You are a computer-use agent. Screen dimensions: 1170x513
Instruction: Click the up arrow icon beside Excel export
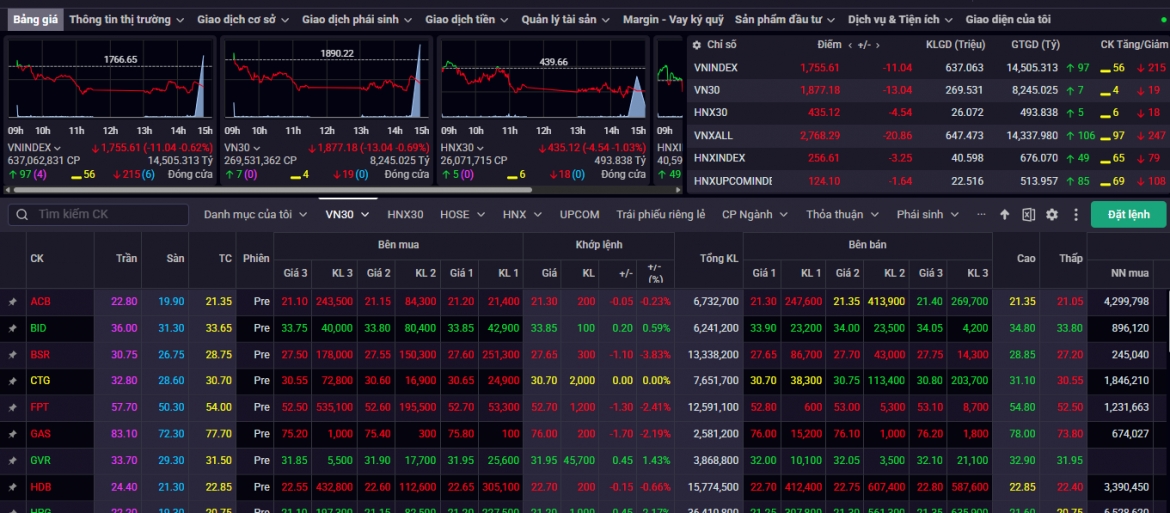(1004, 215)
